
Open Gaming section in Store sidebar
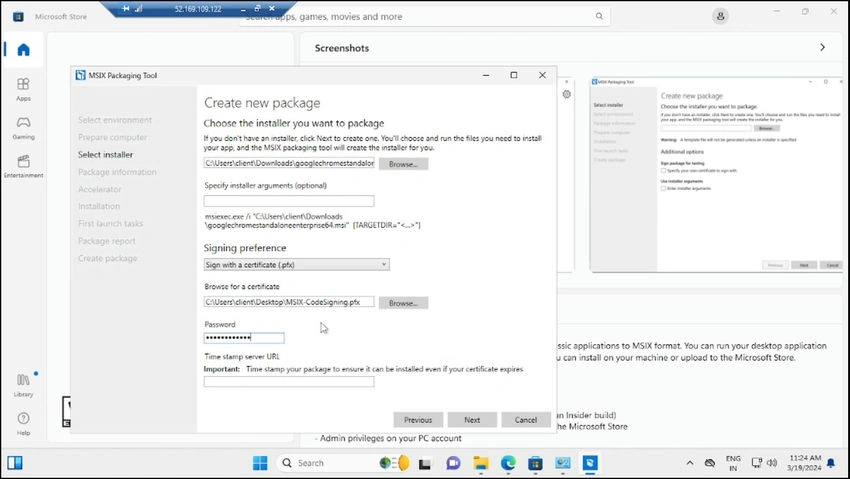pos(23,128)
